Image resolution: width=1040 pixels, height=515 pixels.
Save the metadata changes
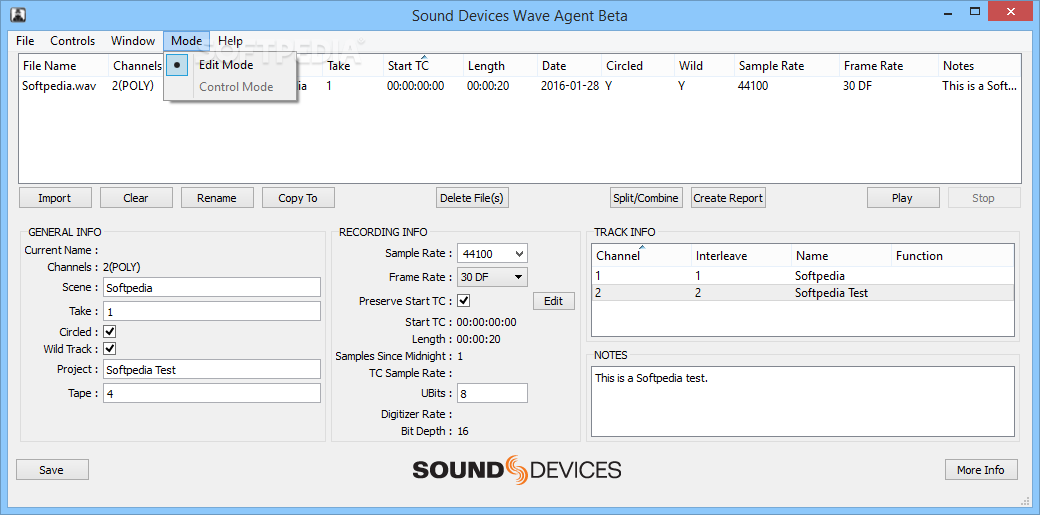point(52,470)
